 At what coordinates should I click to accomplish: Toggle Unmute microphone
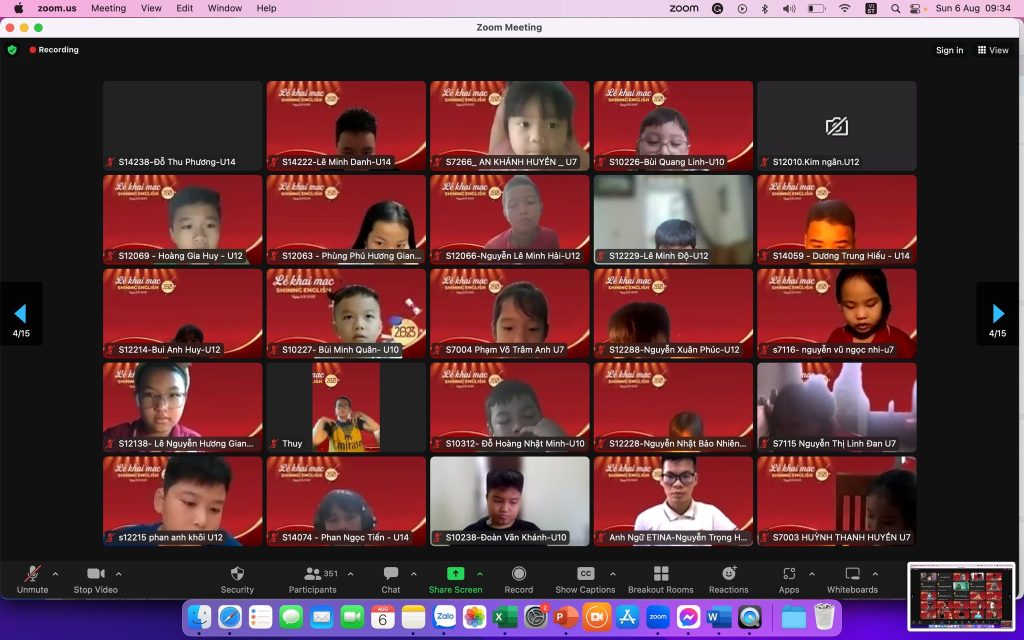pos(32,574)
